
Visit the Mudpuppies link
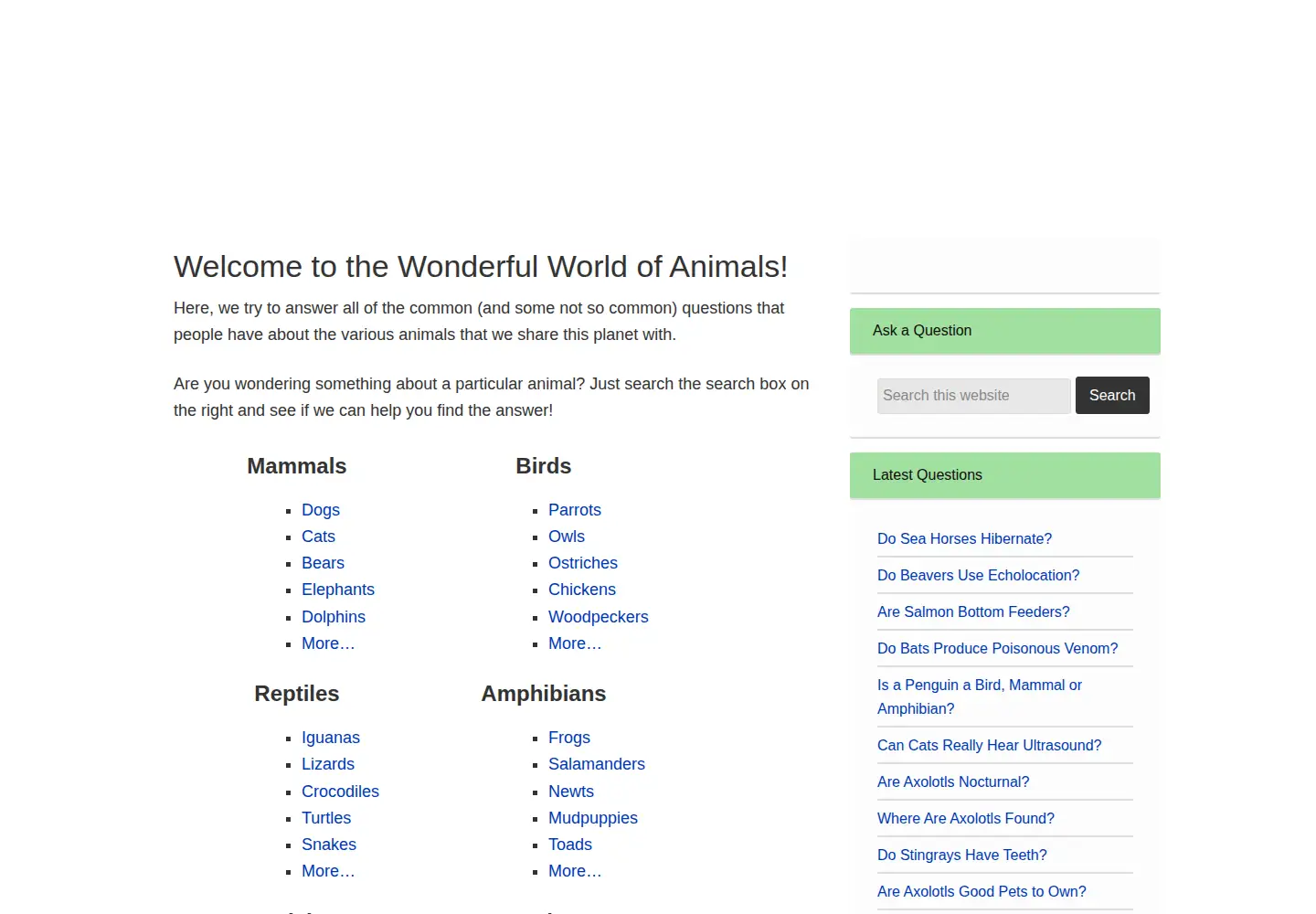point(593,818)
